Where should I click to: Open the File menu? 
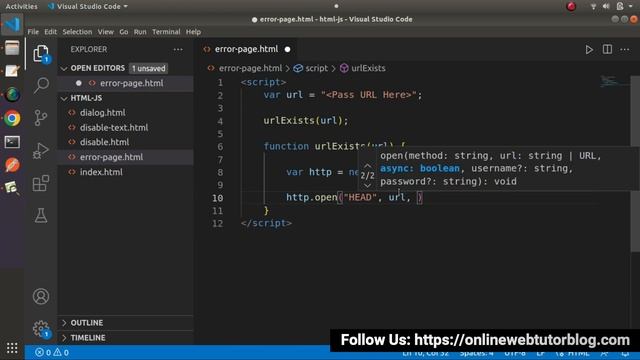(x=33, y=32)
